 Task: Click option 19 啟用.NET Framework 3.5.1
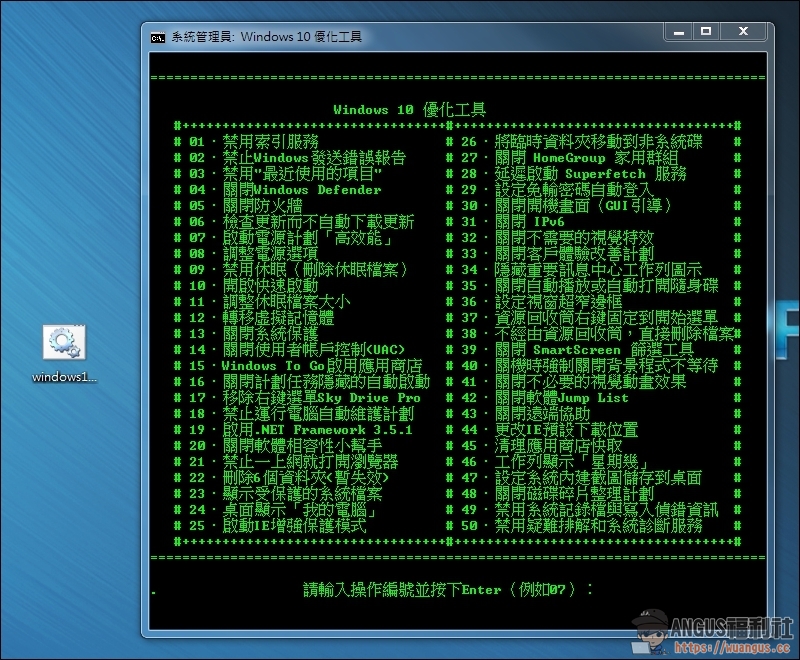coord(301,430)
